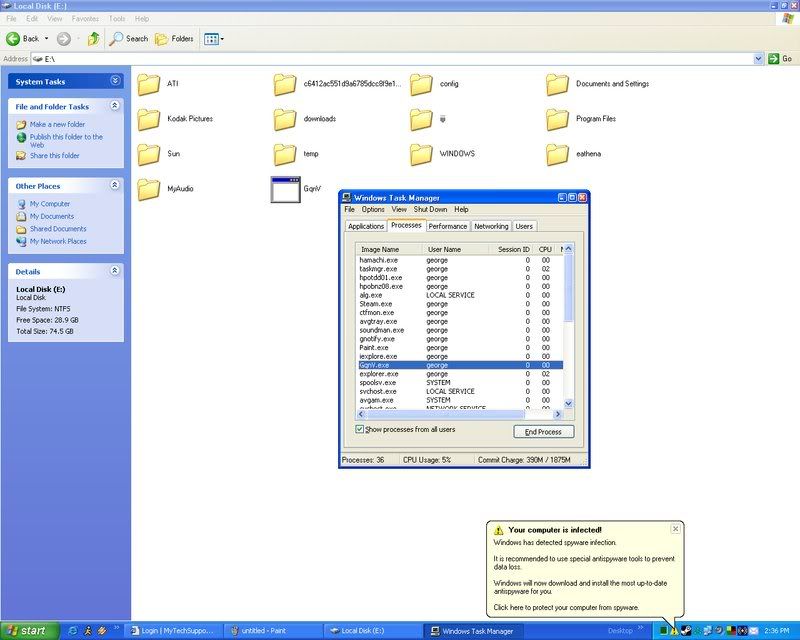Open My Network Places link
800x640 pixels.
click(58, 241)
